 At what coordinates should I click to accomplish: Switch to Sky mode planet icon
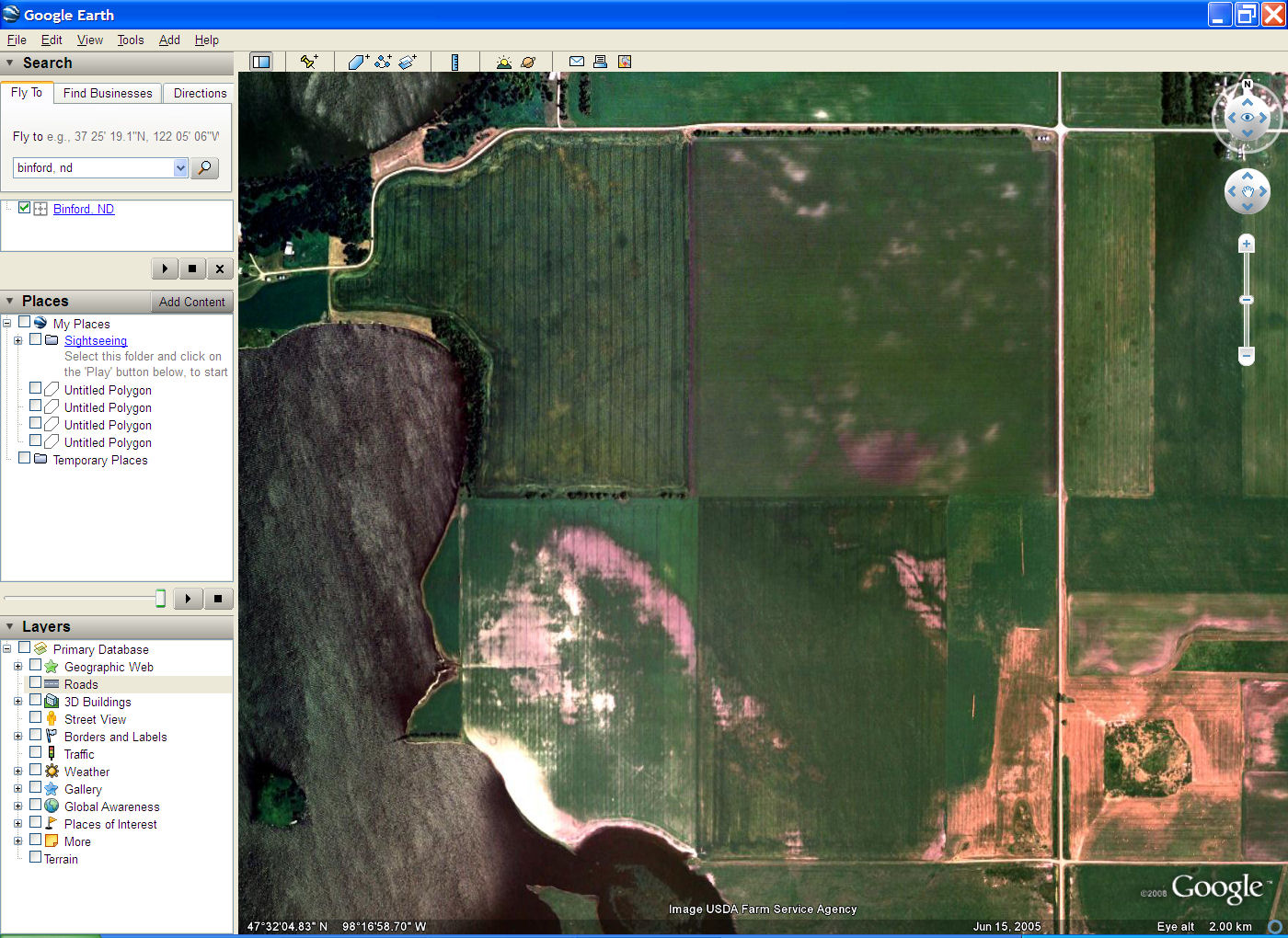[x=528, y=62]
